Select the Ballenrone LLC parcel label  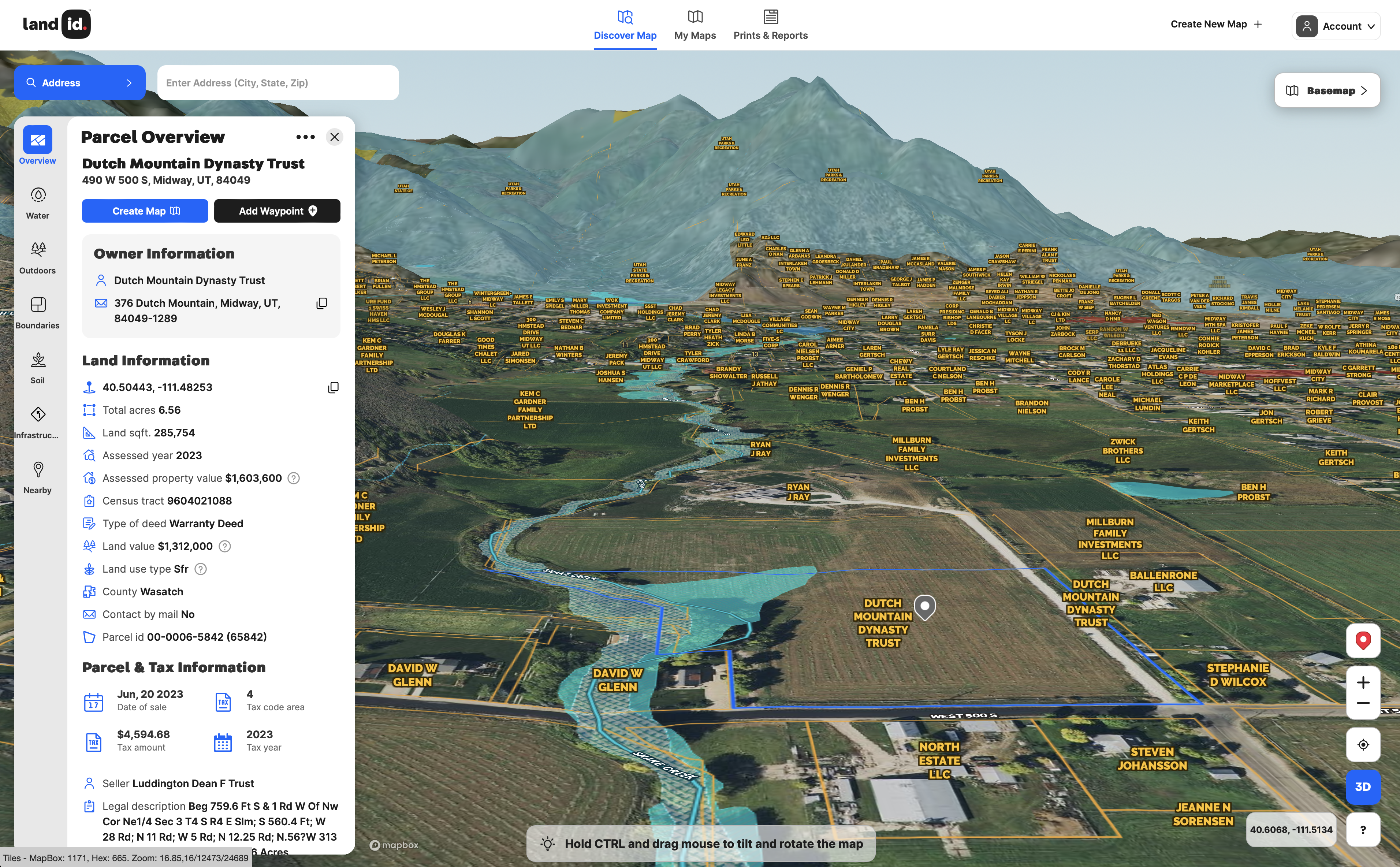(x=1163, y=581)
